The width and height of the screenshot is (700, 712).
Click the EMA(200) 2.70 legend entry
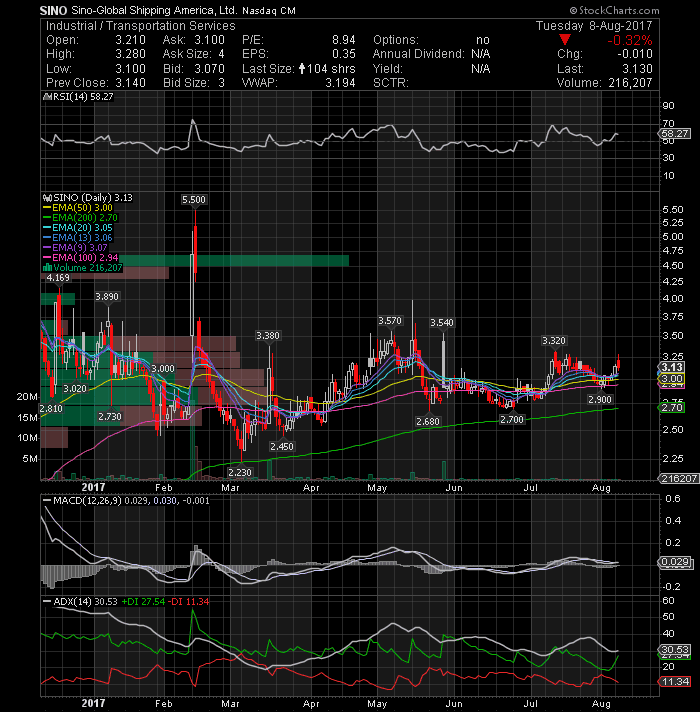click(x=80, y=218)
